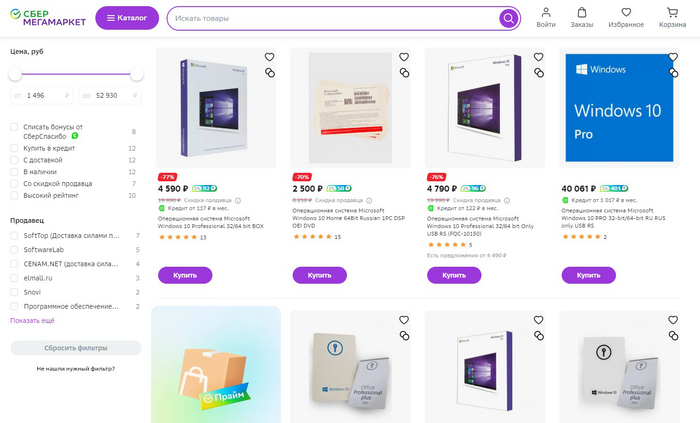Screen dimensions: 700x423
Task: Click the search magnifier button
Action: [x=508, y=18]
